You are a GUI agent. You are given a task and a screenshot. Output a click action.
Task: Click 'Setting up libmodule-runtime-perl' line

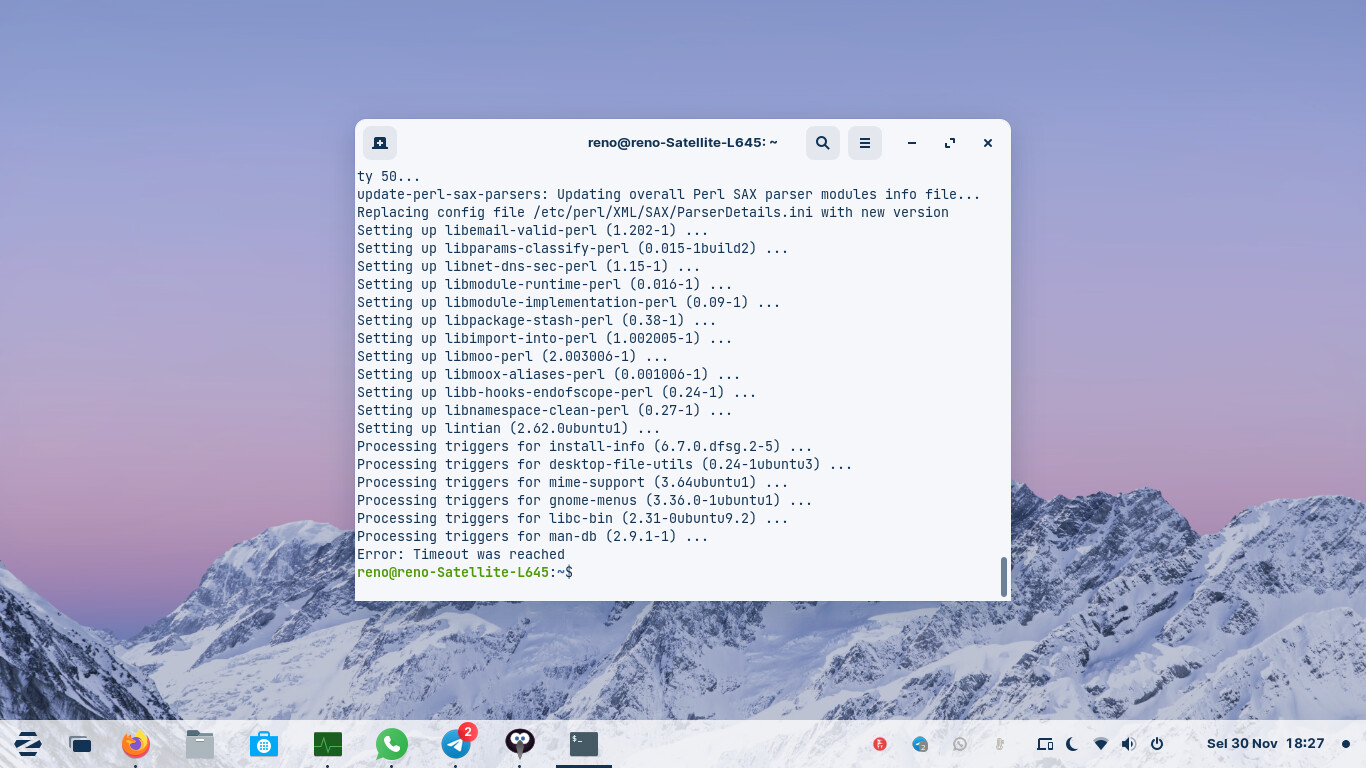[544, 284]
